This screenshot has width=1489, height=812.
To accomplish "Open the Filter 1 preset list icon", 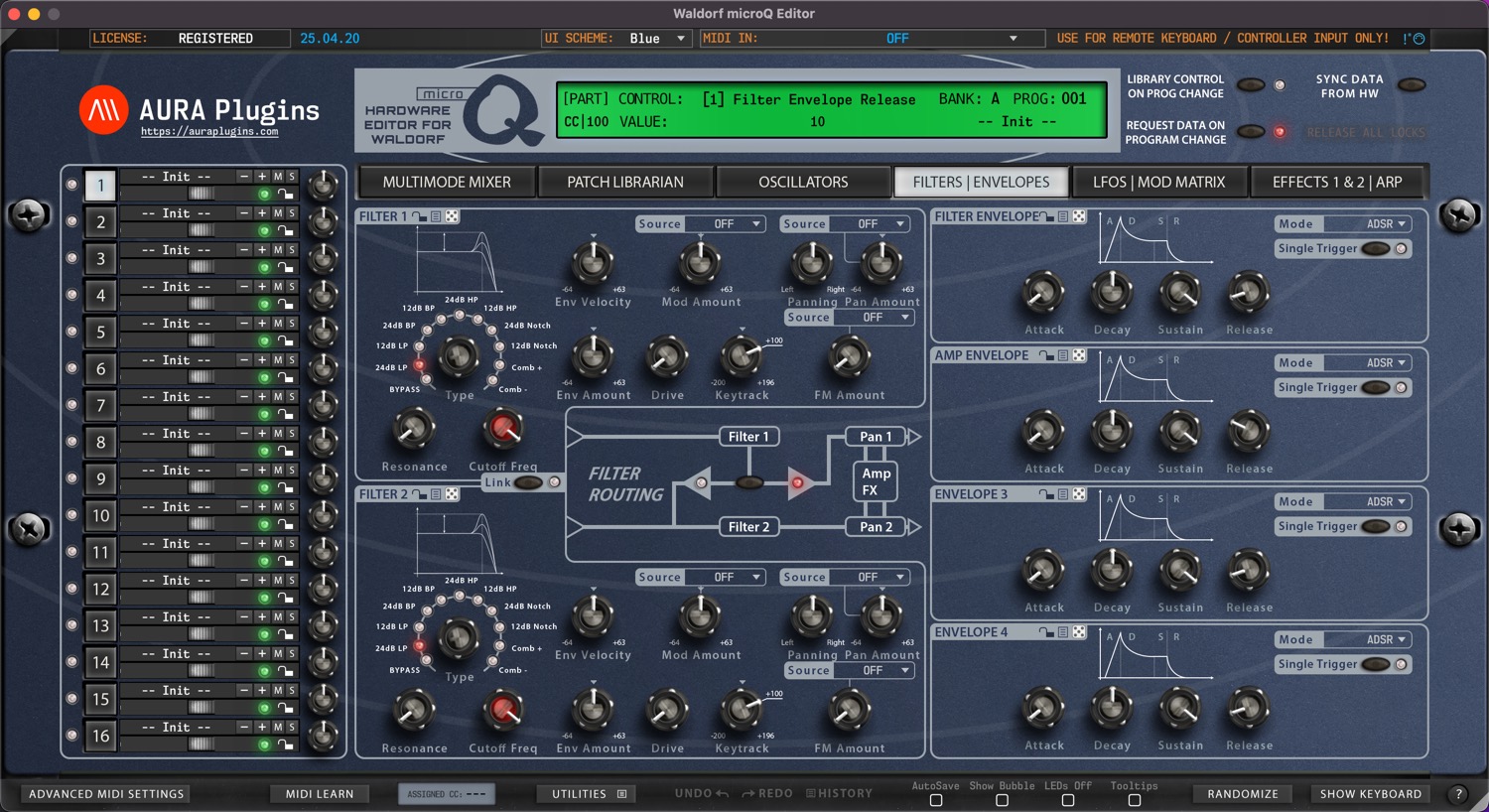I will (x=435, y=216).
